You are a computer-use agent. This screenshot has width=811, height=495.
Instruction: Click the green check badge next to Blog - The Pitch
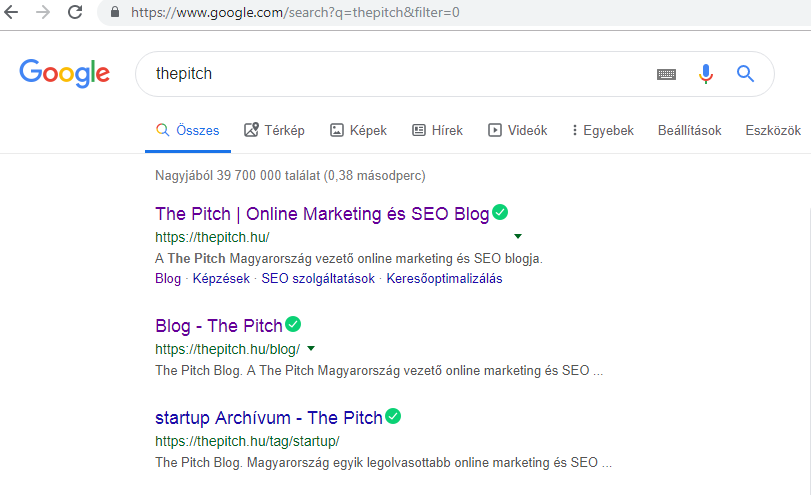[293, 324]
